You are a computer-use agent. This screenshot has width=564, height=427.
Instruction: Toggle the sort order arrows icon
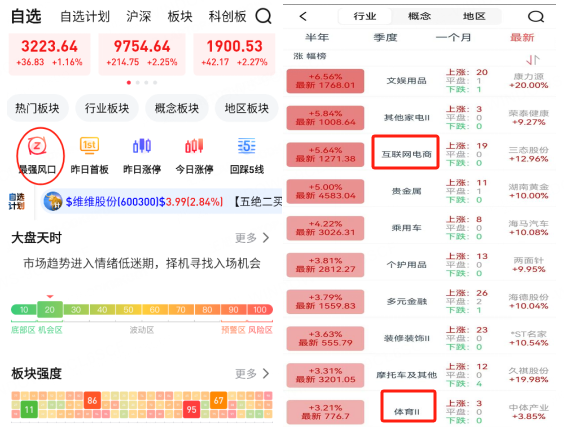[533, 60]
